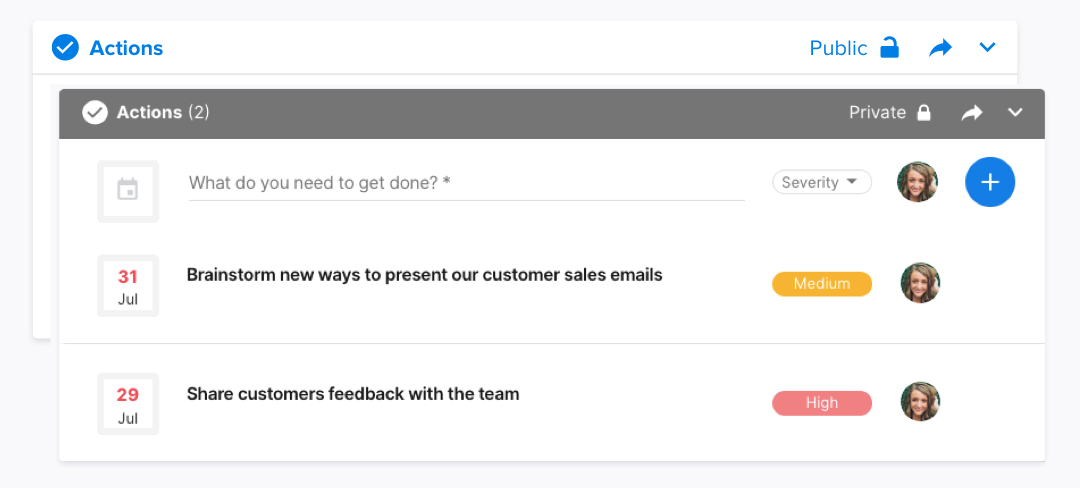Screen dimensions: 1080x488
Task: Click the yellow Medium severity badge
Action: (822, 284)
